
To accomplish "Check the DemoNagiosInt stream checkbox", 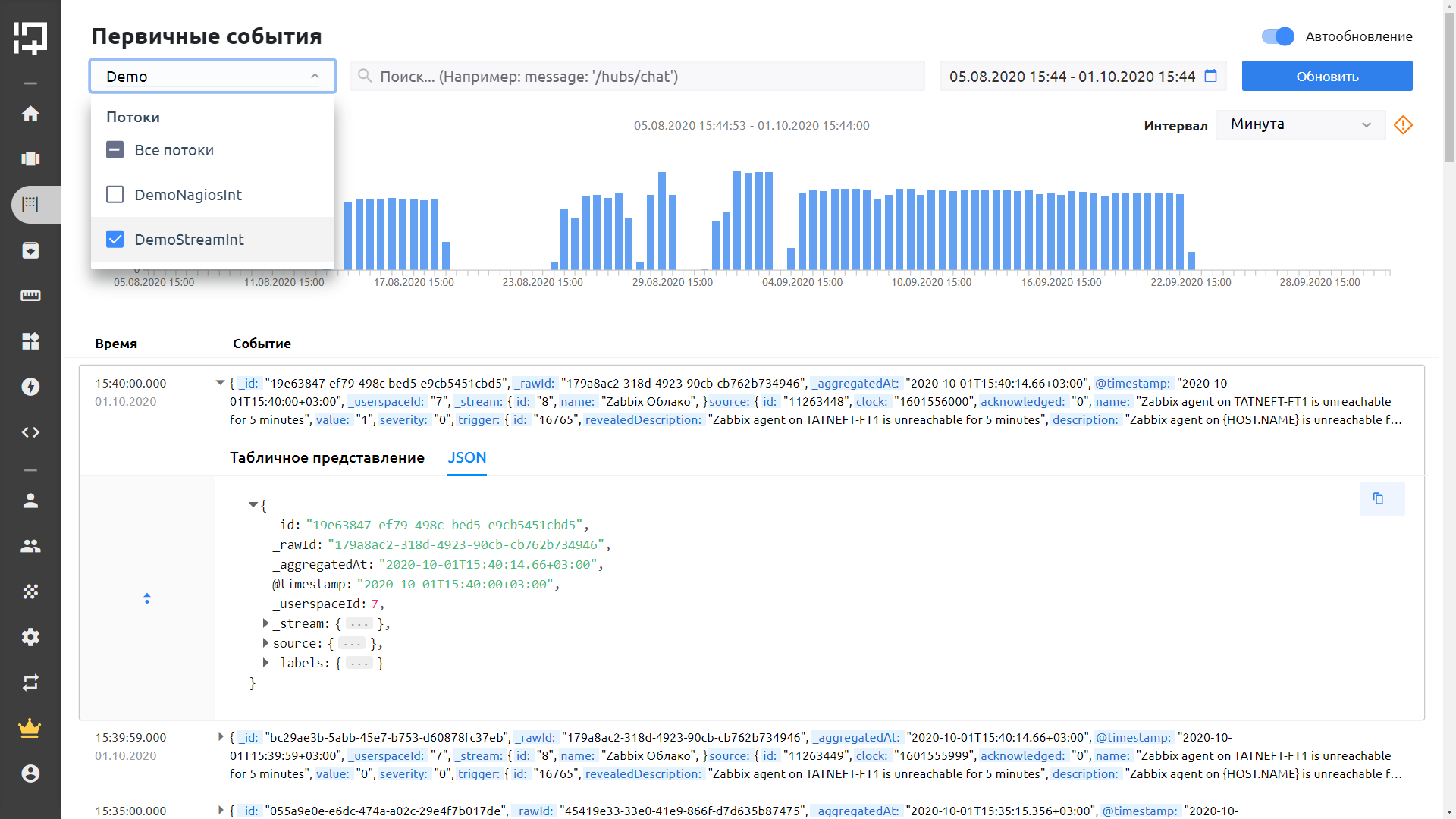I will coord(115,195).
